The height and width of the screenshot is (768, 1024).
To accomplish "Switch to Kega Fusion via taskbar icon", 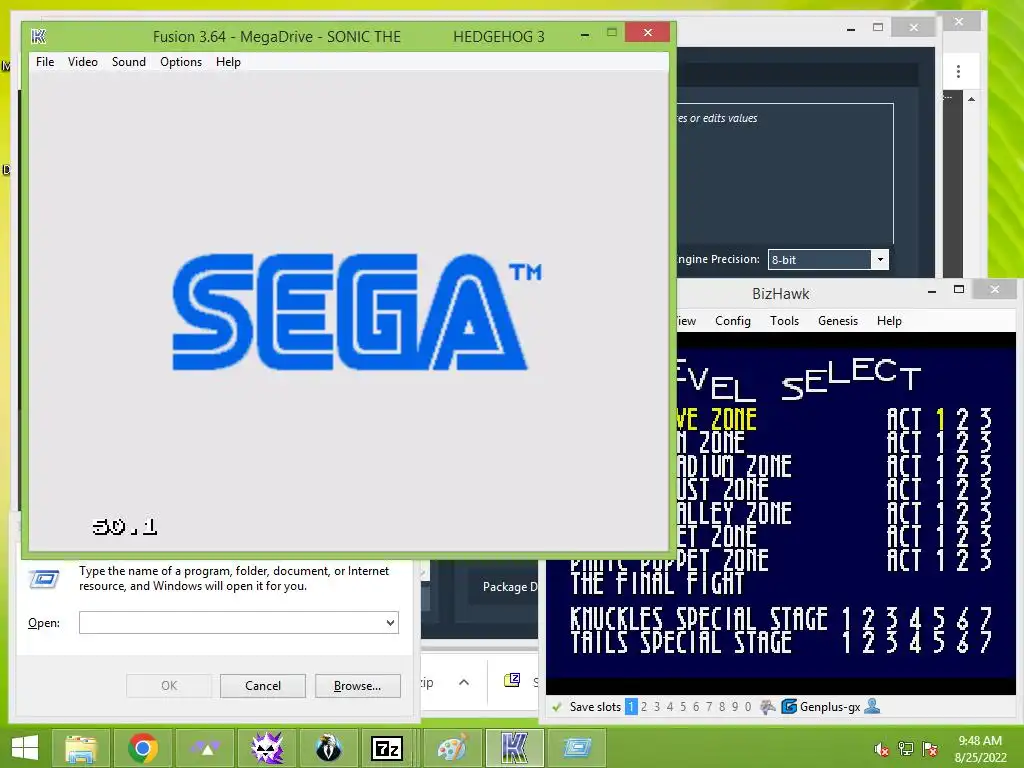I will point(515,748).
